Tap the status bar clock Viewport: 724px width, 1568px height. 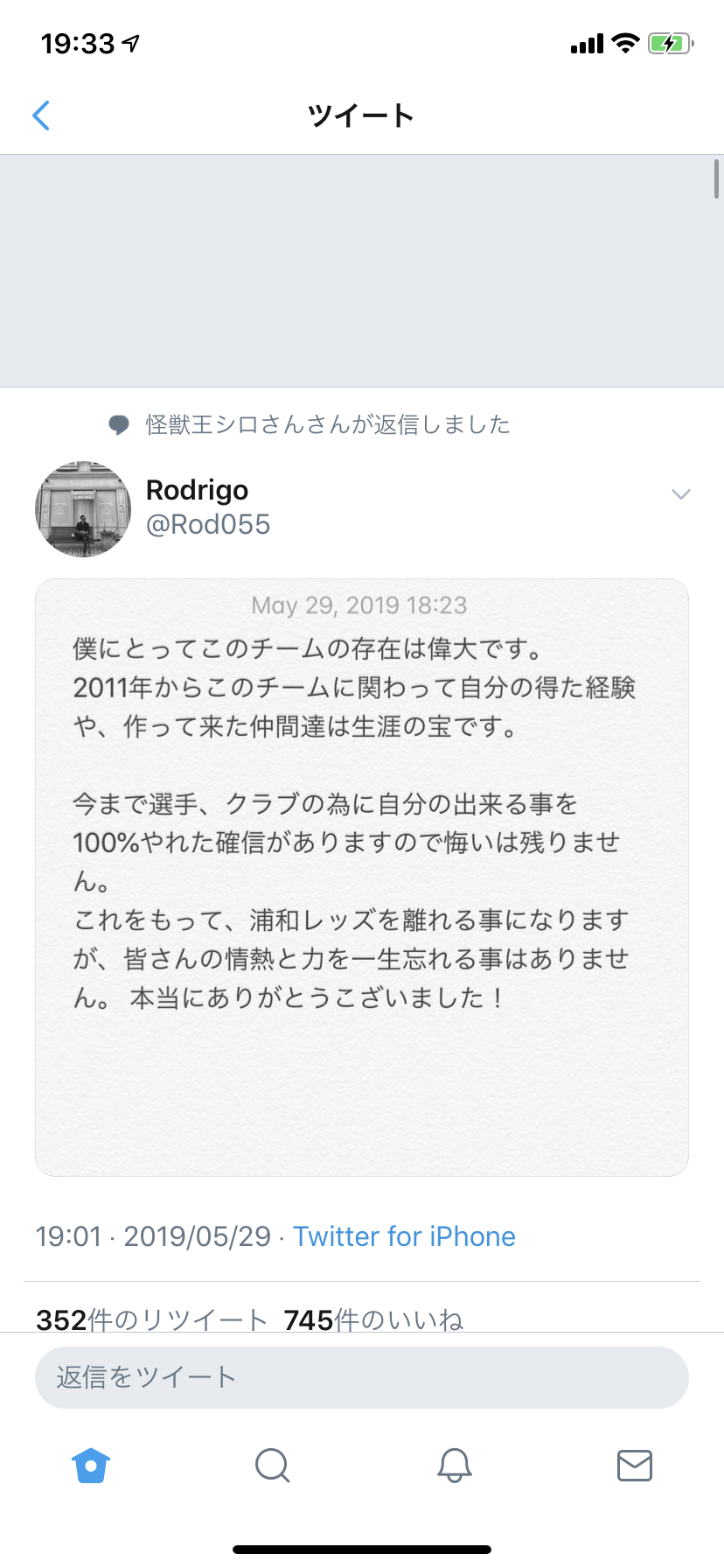[78, 44]
